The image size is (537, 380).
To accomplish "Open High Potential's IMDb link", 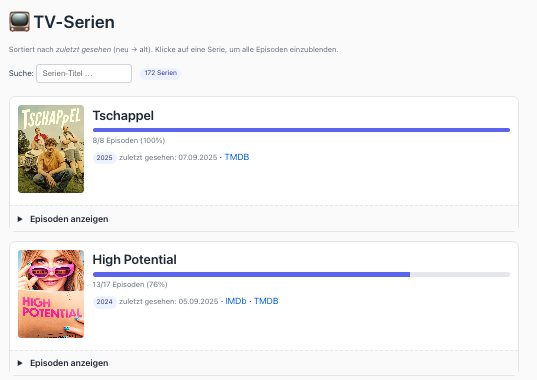I will coord(236,301).
